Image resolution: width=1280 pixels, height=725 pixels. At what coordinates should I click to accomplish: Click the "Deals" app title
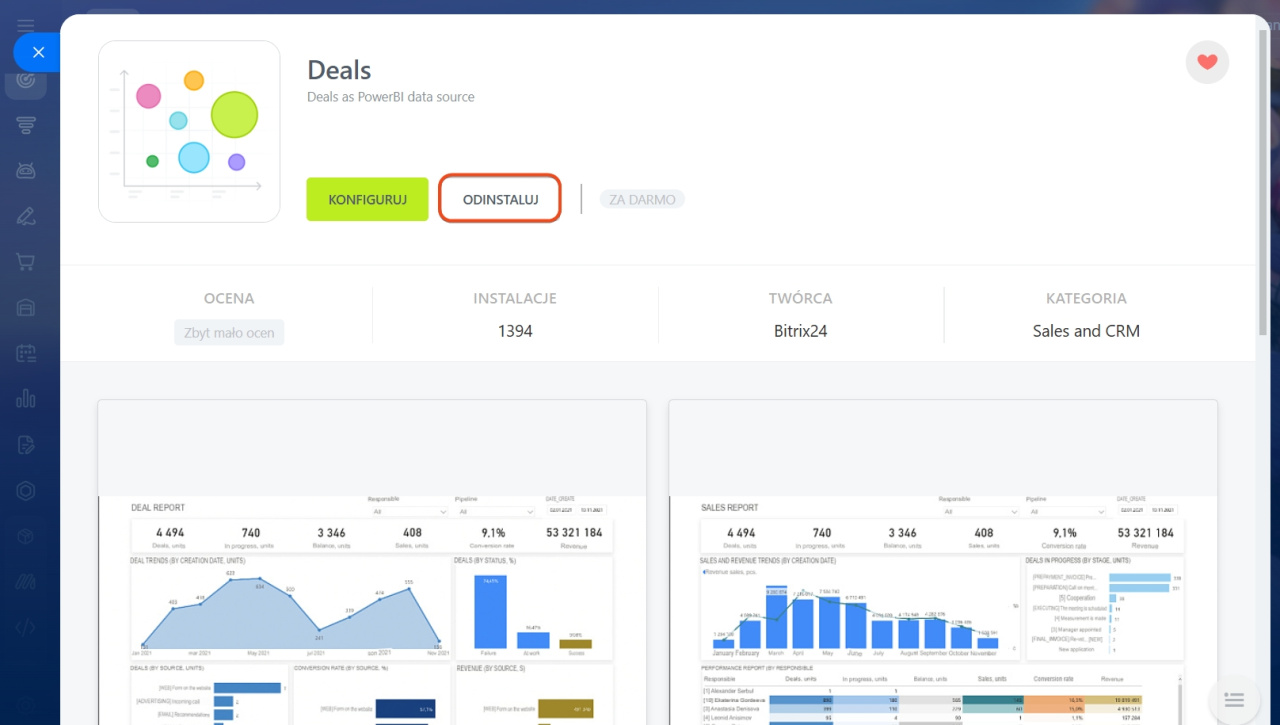tap(339, 70)
